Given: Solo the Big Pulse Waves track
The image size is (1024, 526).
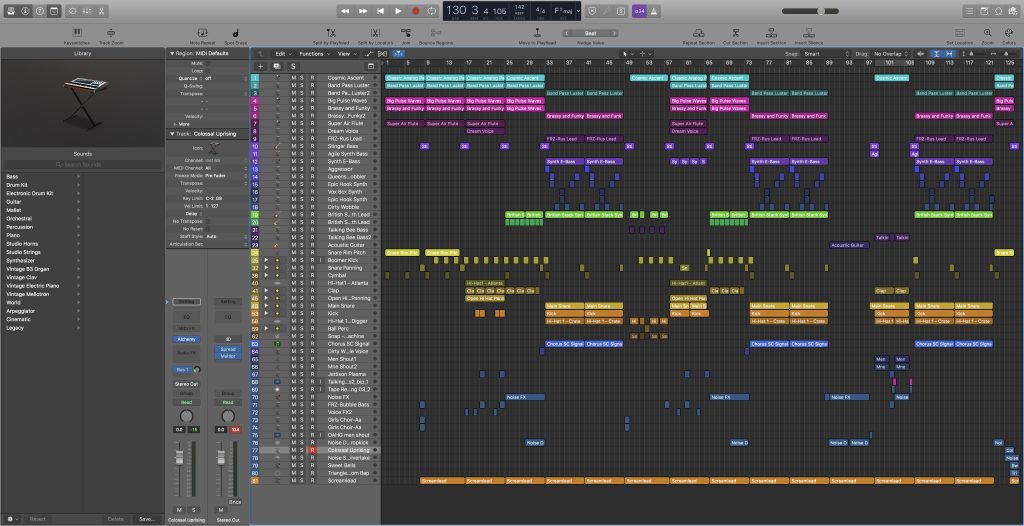Looking at the screenshot, I should tap(302, 101).
